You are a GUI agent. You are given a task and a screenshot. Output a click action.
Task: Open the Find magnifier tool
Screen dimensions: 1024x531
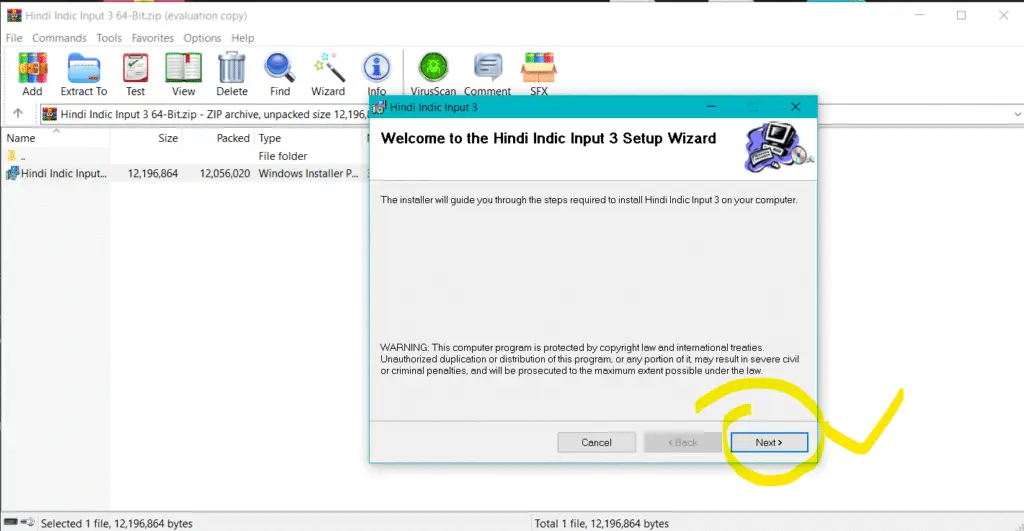(x=279, y=73)
